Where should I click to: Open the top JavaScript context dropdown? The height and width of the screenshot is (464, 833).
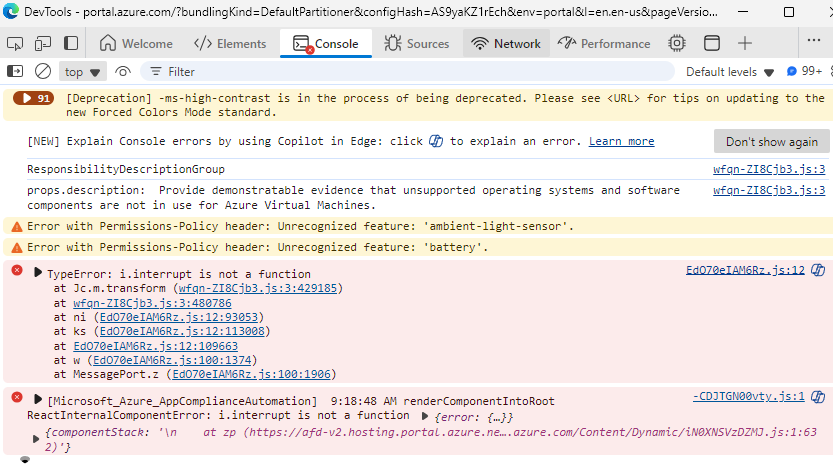82,72
